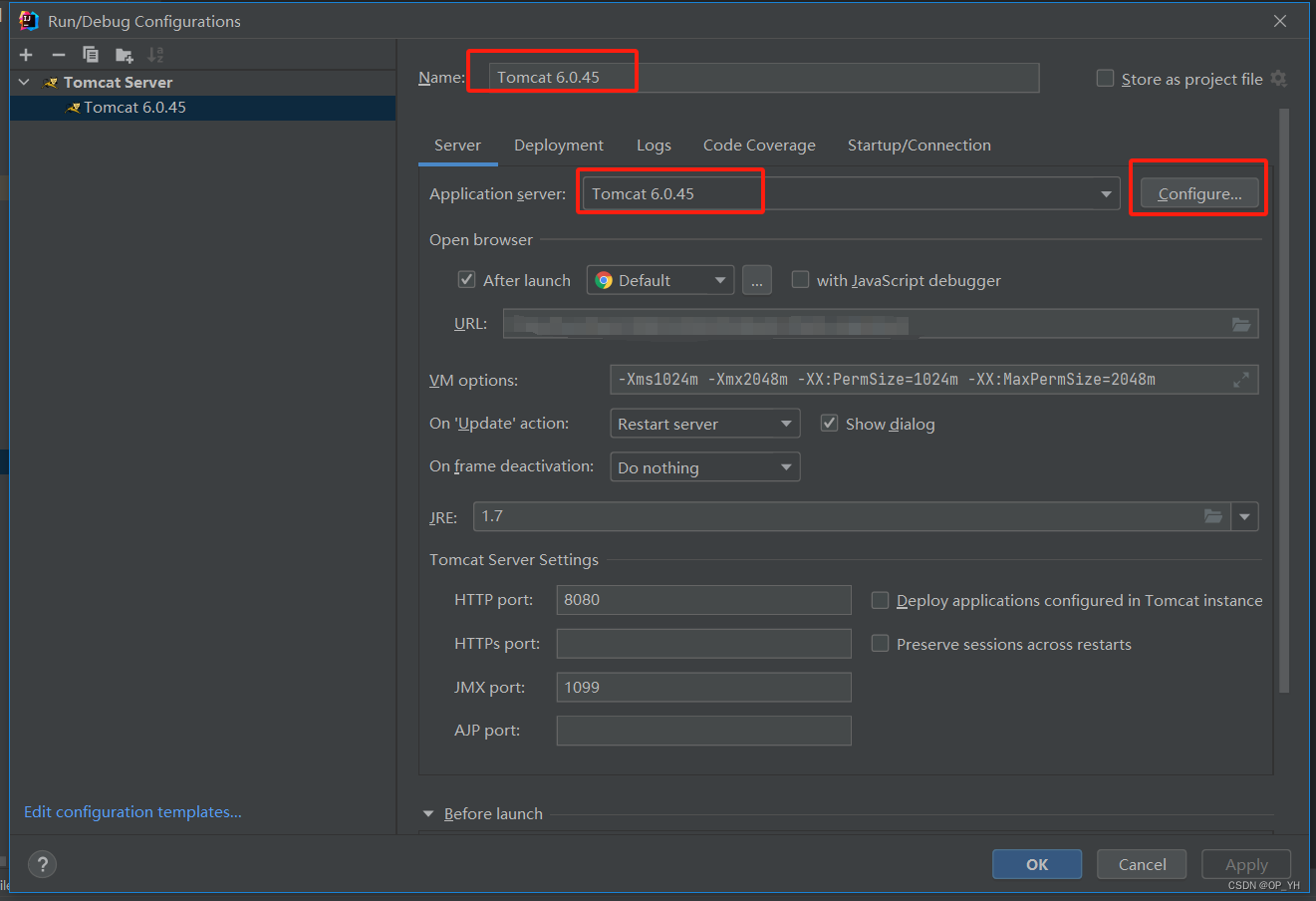Collapse the Tomcat Server tree node
The height and width of the screenshot is (901, 1316).
click(25, 82)
